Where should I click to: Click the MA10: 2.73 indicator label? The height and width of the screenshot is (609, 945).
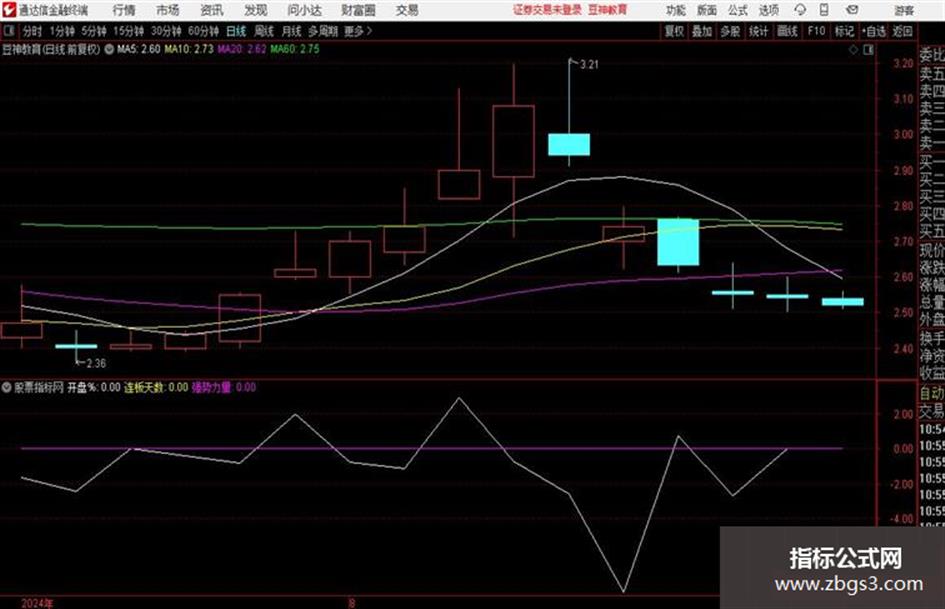click(x=189, y=49)
